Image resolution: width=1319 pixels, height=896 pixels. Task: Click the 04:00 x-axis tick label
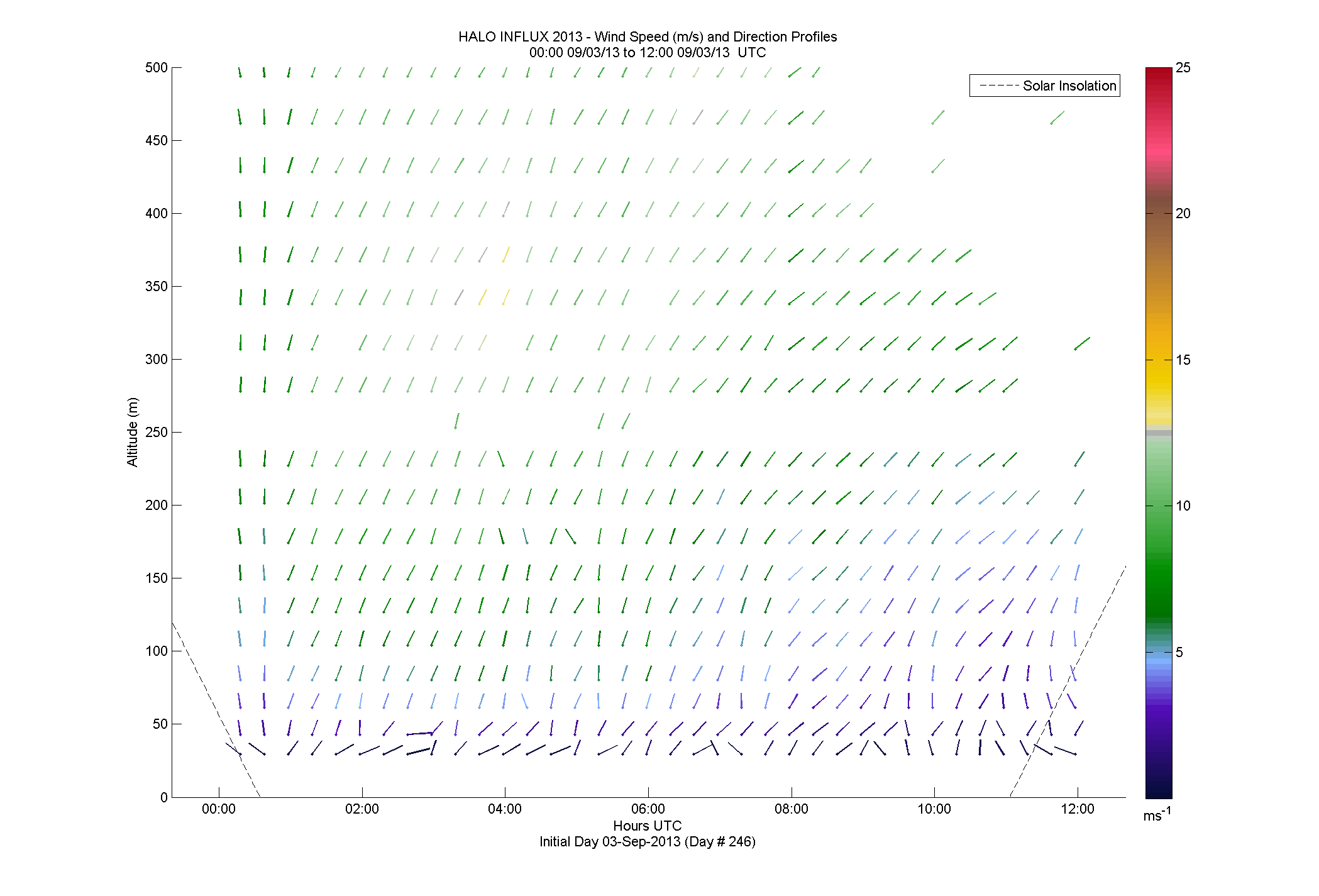505,809
